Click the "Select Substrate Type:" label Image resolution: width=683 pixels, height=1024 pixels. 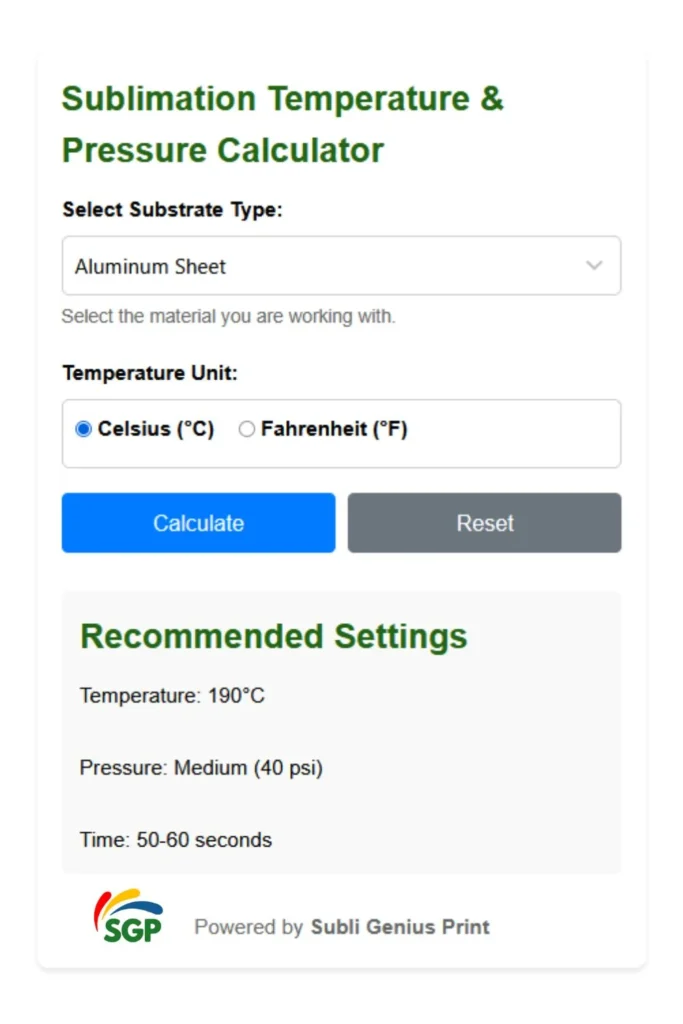[x=173, y=210]
